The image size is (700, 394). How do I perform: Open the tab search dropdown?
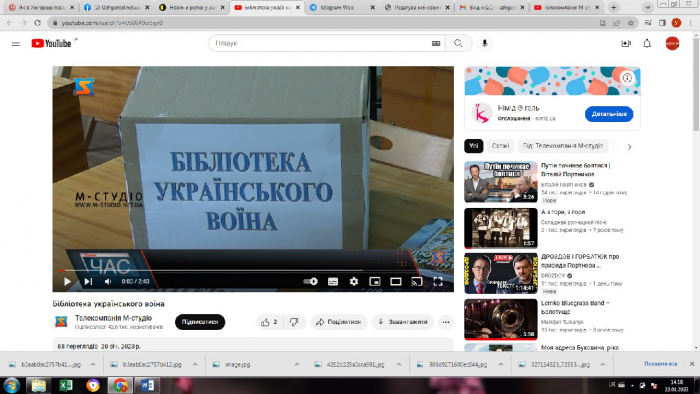tap(647, 8)
